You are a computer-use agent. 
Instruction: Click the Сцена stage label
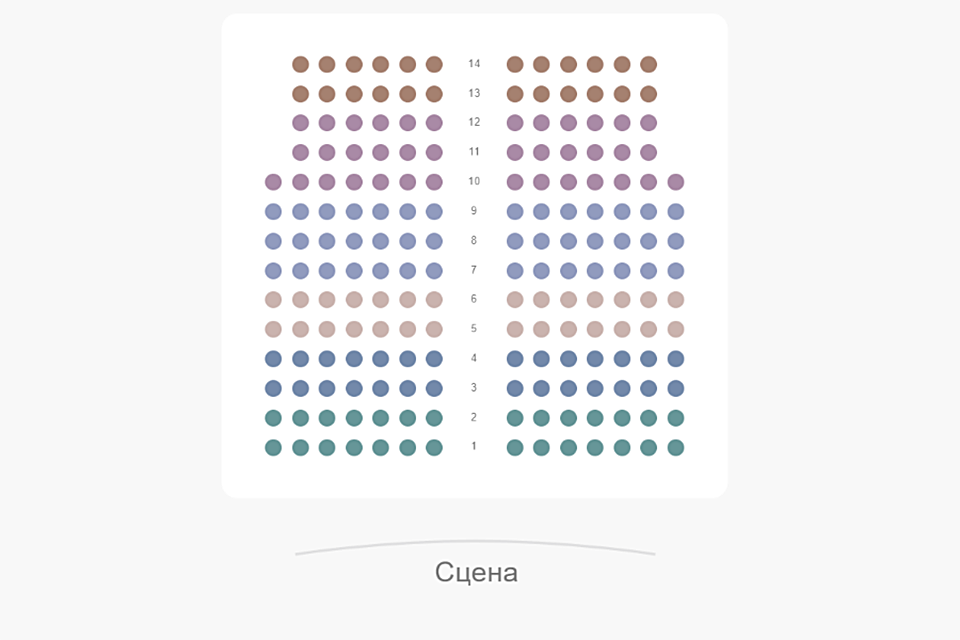coord(476,572)
